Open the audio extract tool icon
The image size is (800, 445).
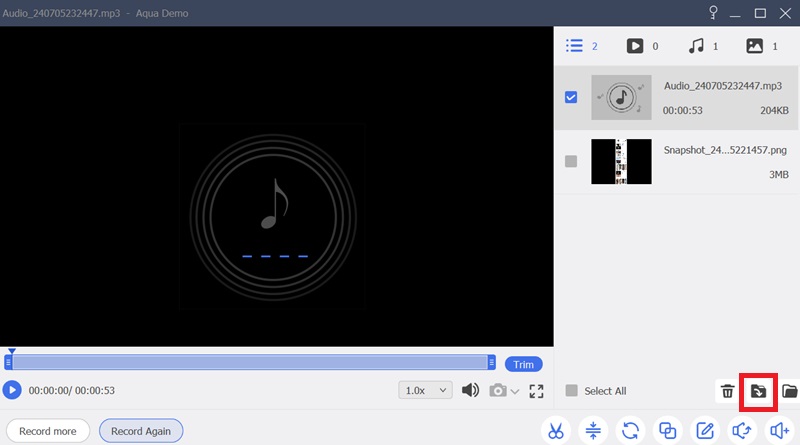742,431
